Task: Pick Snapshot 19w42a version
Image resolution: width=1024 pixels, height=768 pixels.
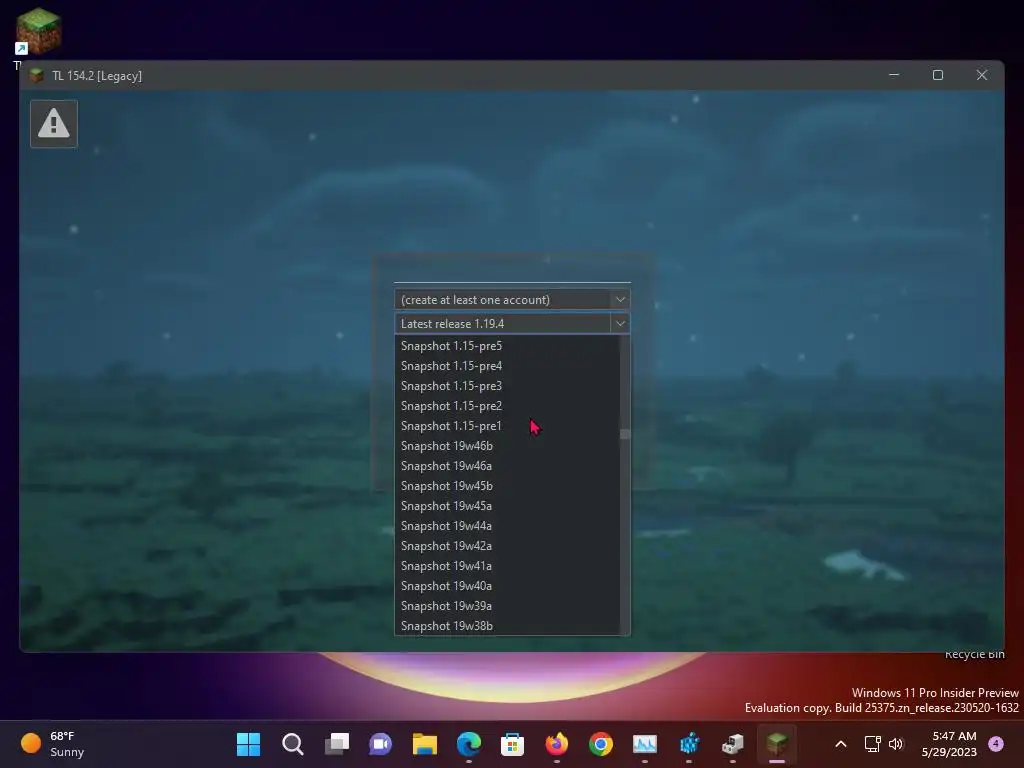Action: click(507, 546)
